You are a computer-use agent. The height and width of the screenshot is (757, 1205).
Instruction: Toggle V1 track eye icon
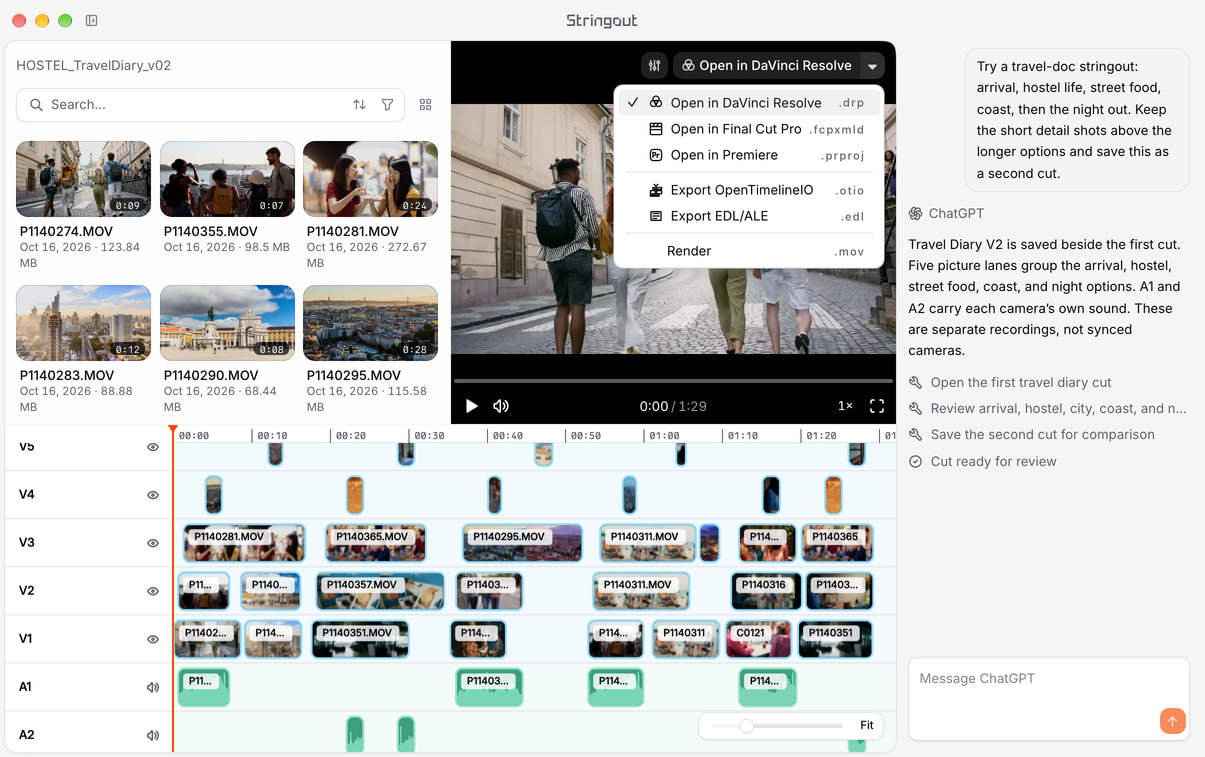pyautogui.click(x=153, y=639)
